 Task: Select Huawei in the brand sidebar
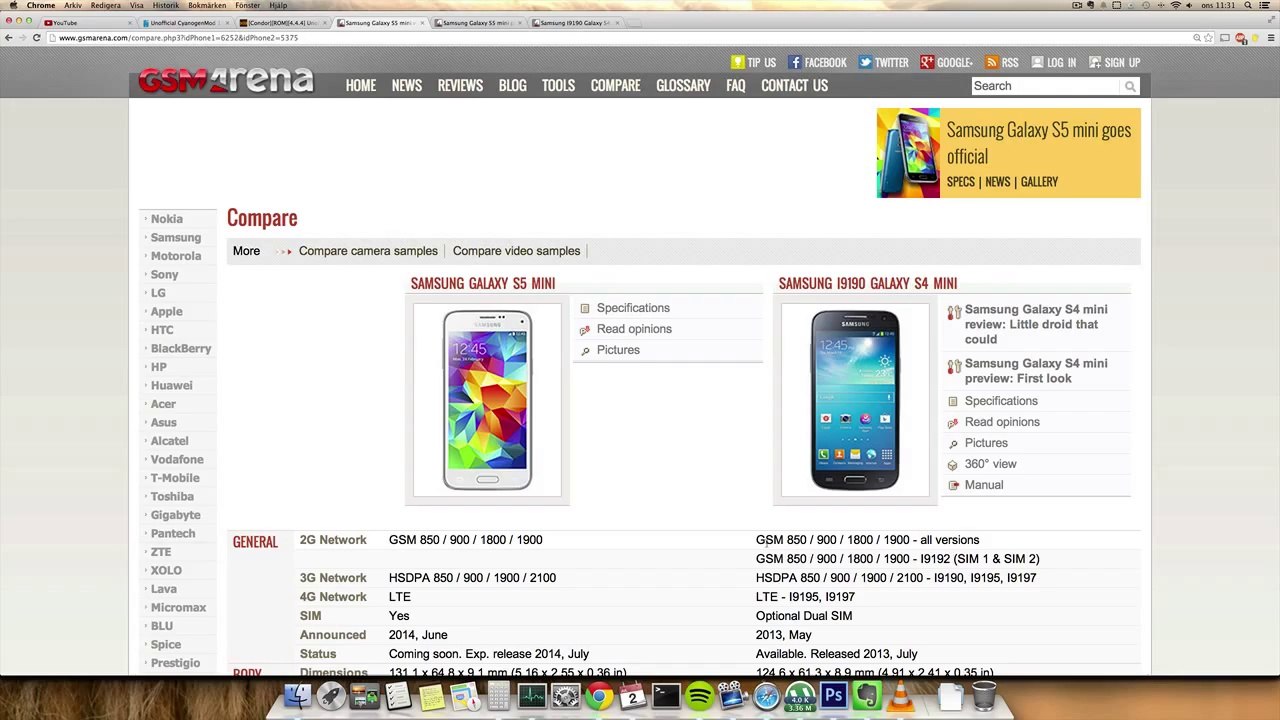pyautogui.click(x=172, y=386)
